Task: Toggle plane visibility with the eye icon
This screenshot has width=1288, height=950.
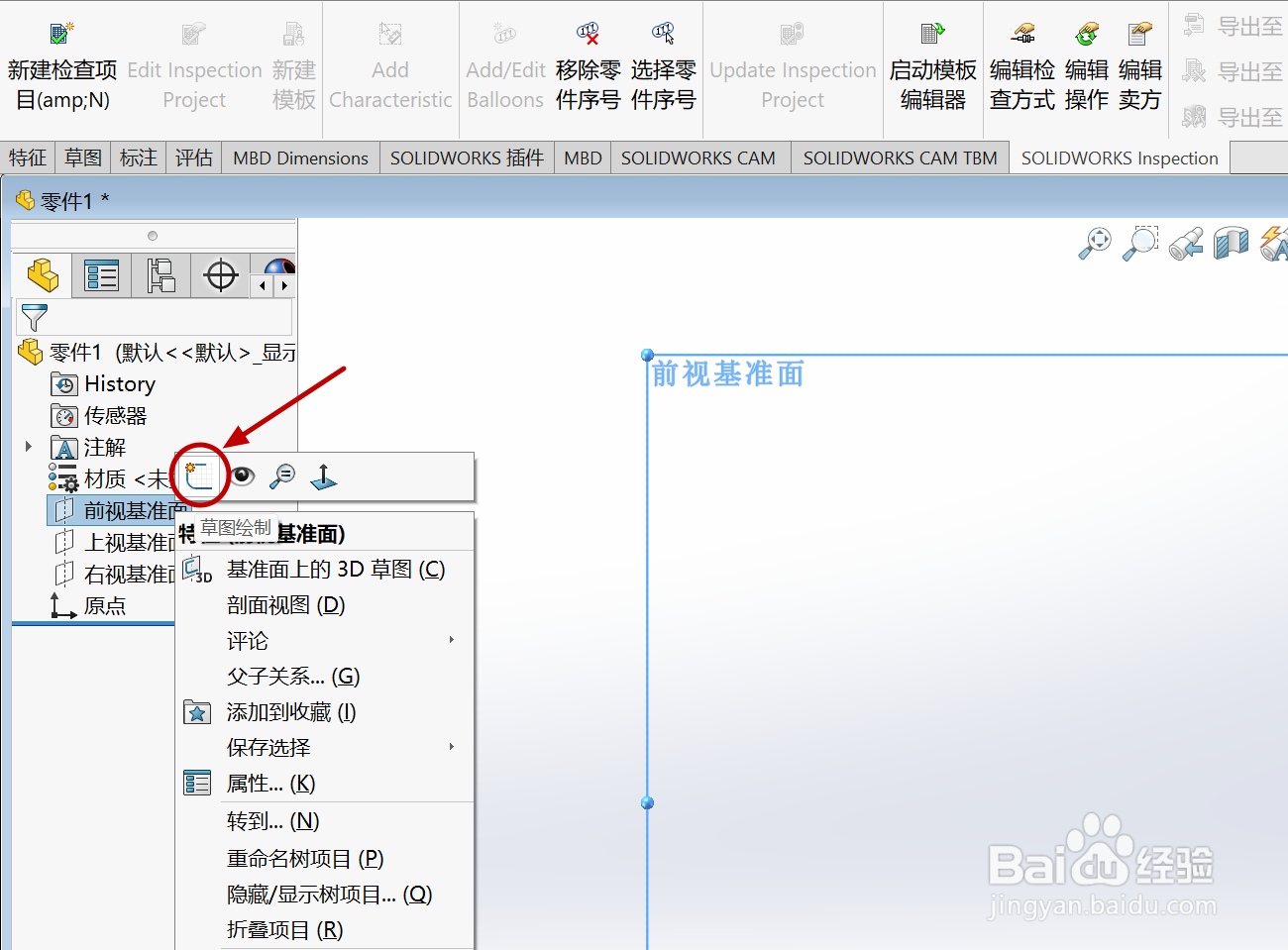Action: [x=242, y=476]
